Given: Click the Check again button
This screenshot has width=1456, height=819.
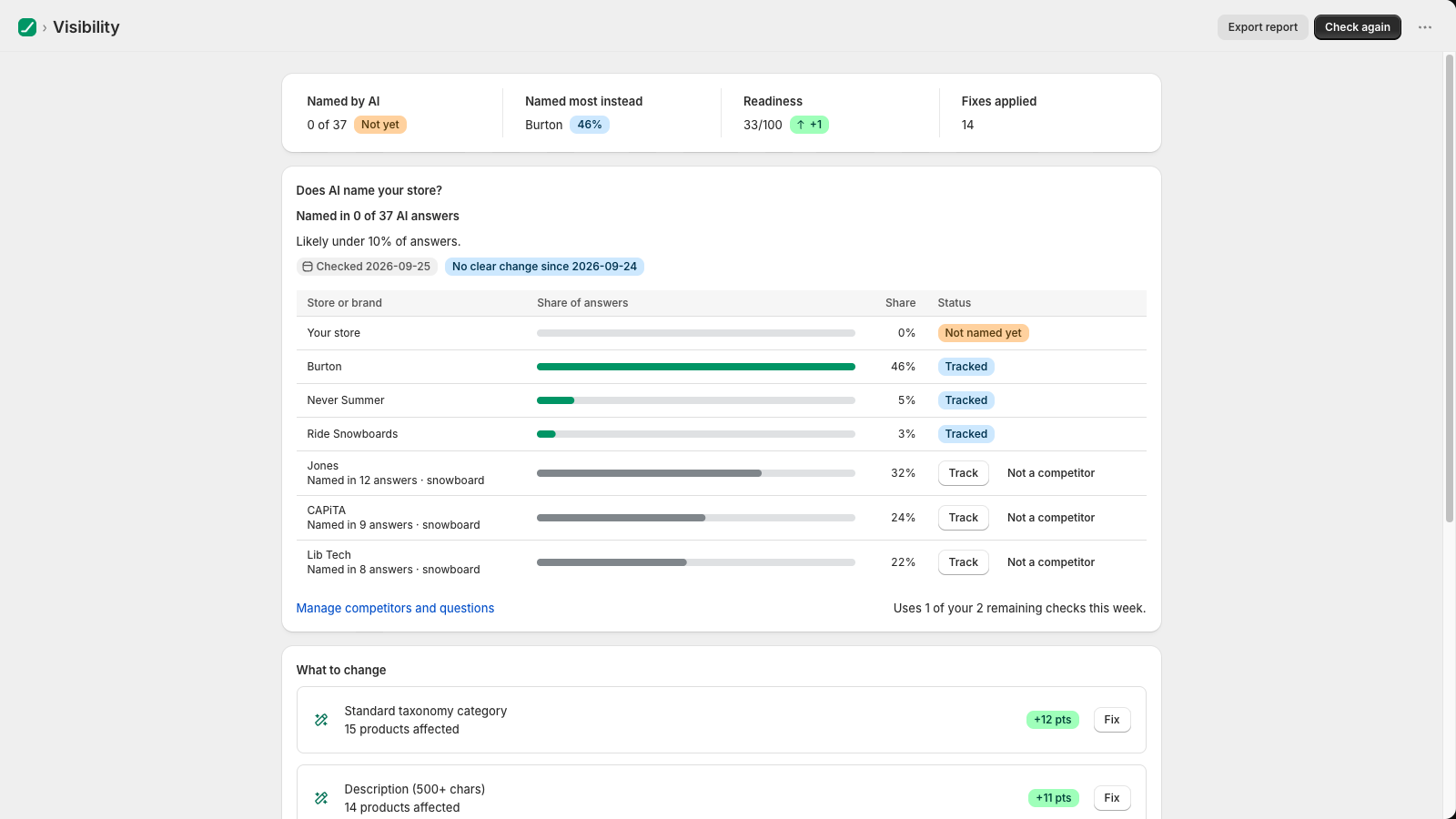Looking at the screenshot, I should pos(1358,27).
